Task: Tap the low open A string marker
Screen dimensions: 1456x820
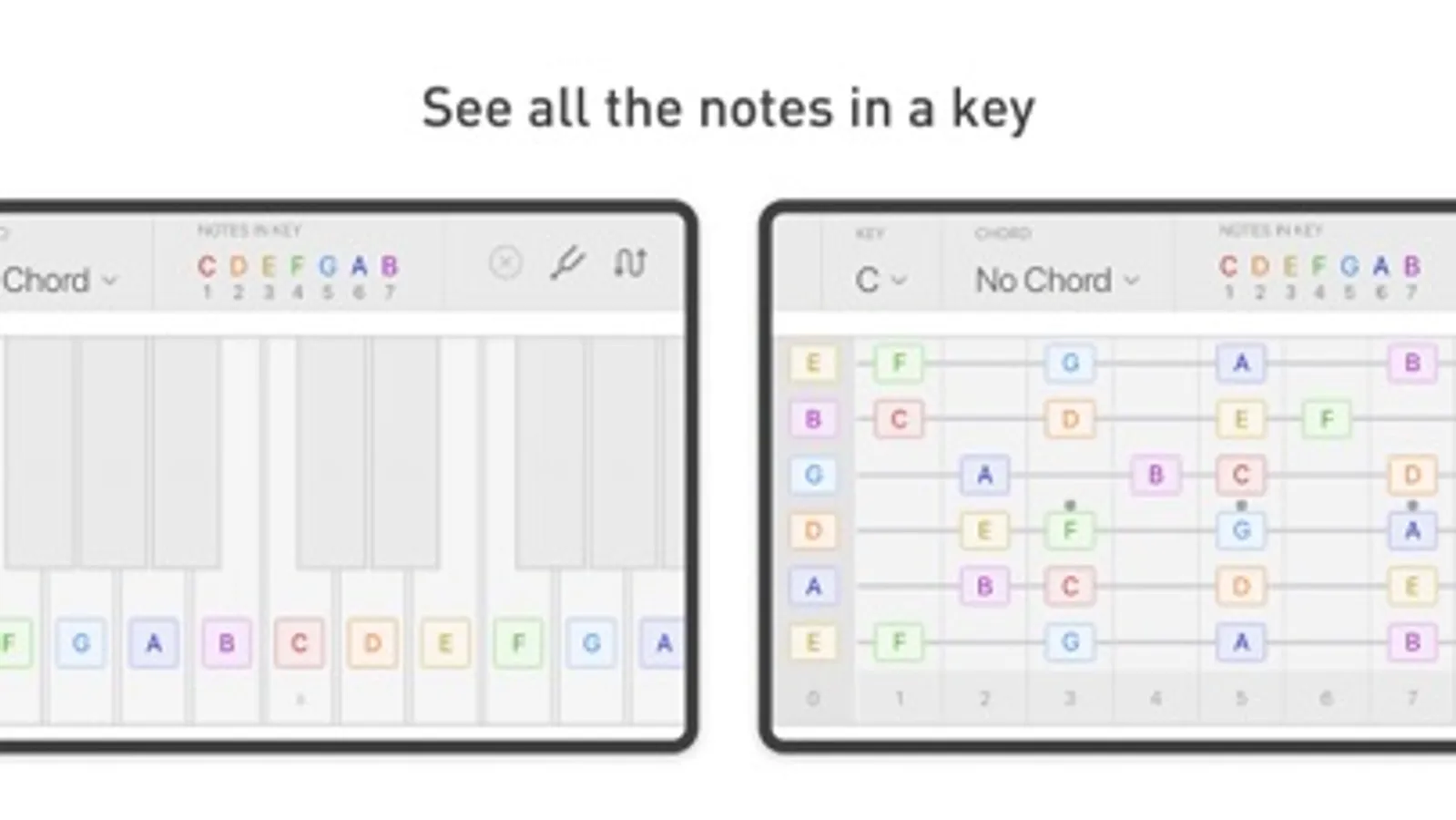Action: [812, 586]
